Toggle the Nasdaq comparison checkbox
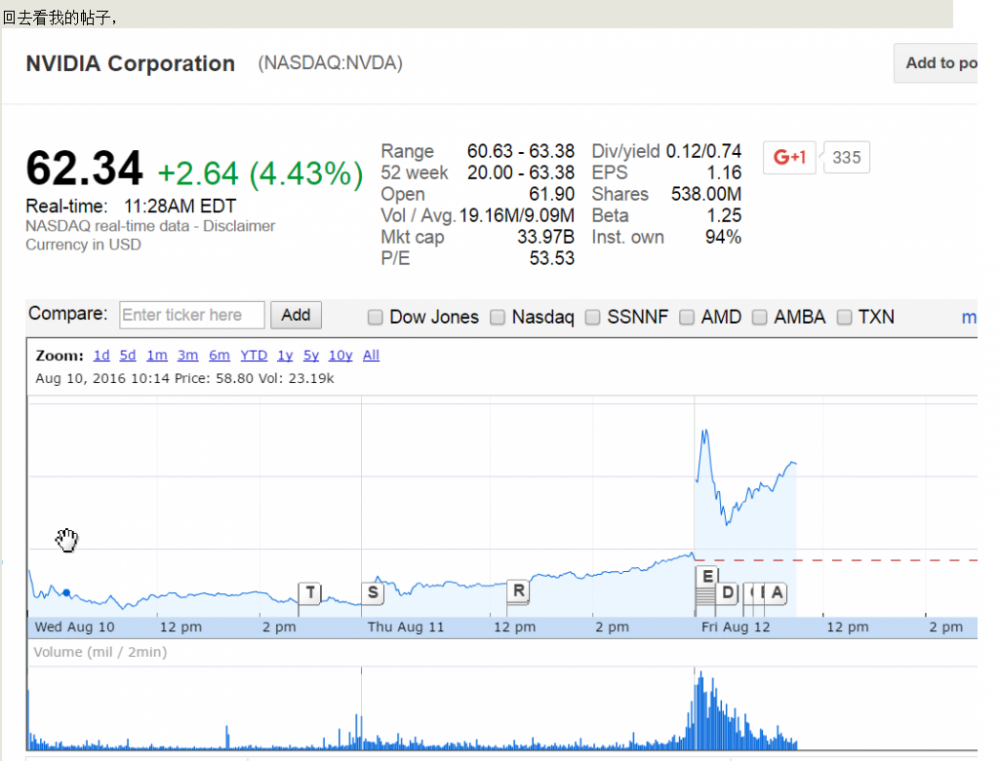This screenshot has height=761, width=1000. coord(498,318)
